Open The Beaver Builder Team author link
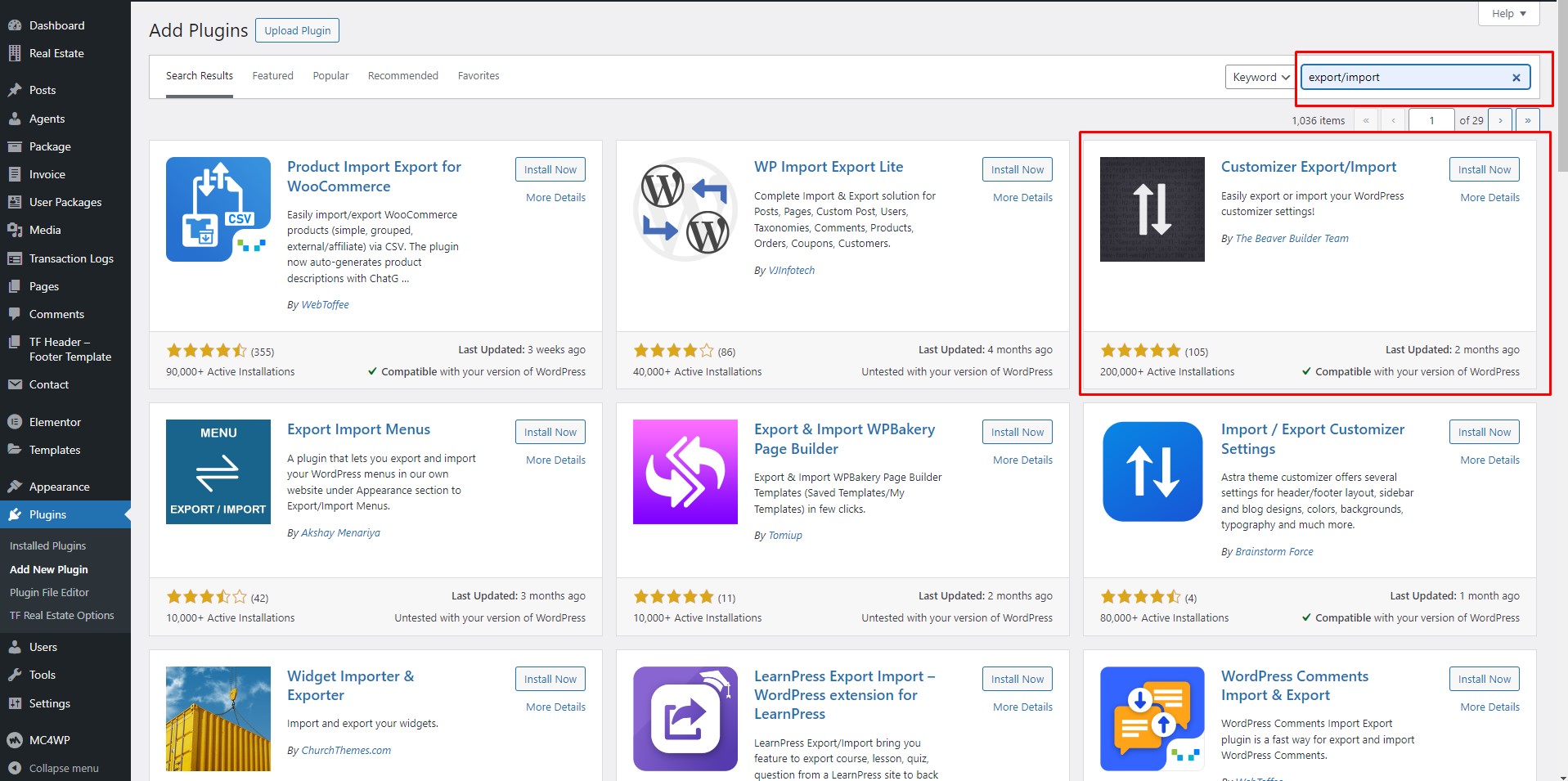 pos(1292,238)
